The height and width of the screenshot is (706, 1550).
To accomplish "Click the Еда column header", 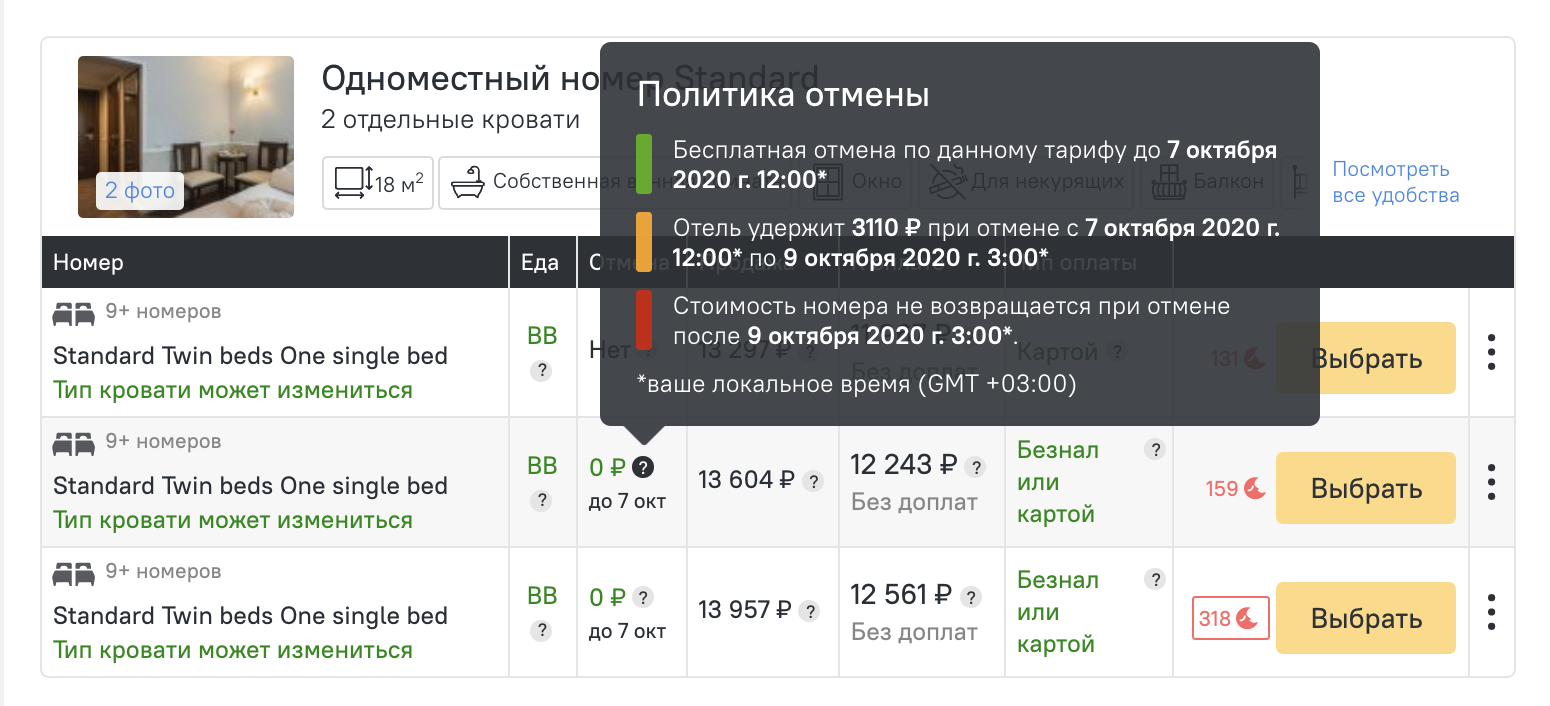I will click(x=540, y=263).
